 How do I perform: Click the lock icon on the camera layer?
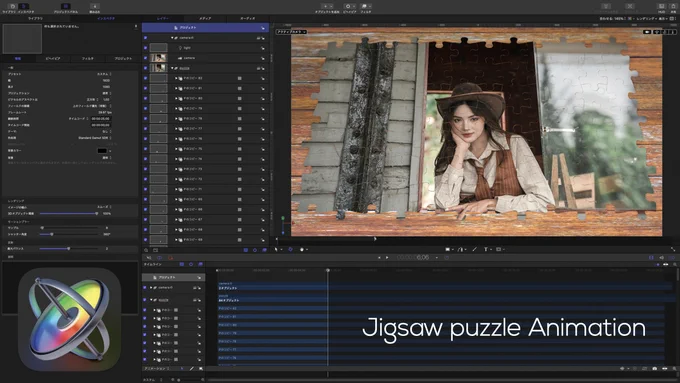point(262,58)
